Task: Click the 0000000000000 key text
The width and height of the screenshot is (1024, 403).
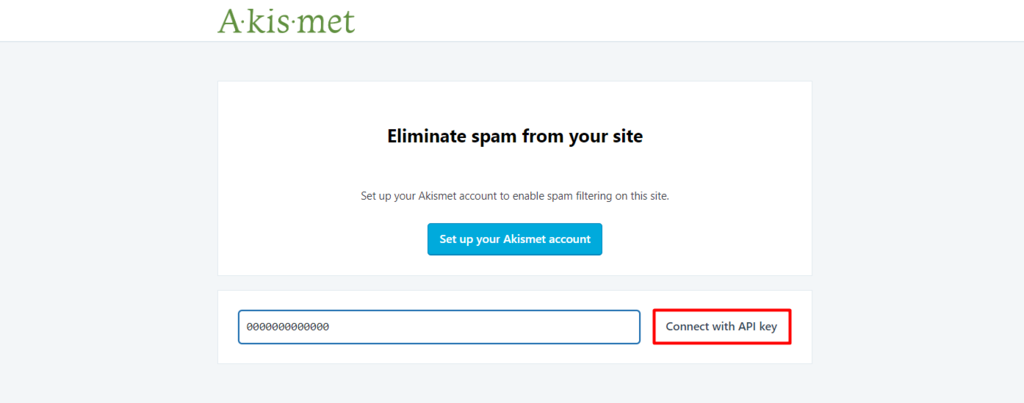Action: click(288, 327)
